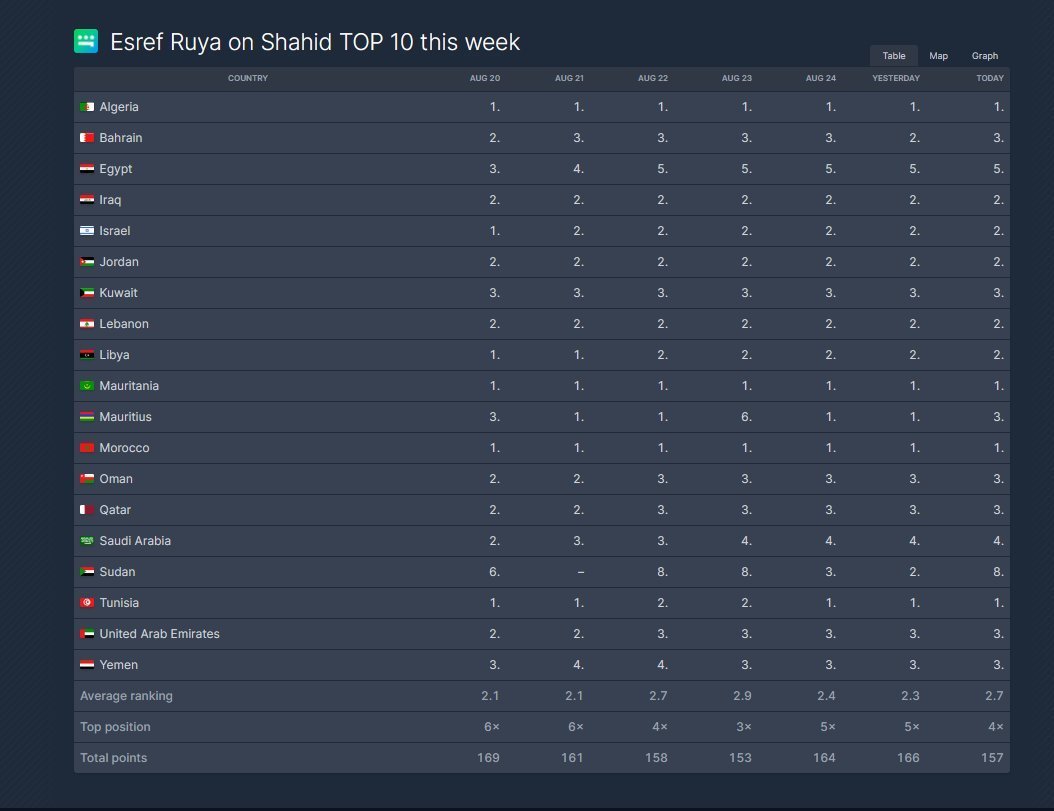Image resolution: width=1054 pixels, height=811 pixels.
Task: Click the Saudi Arabia flag icon
Action: (87, 541)
